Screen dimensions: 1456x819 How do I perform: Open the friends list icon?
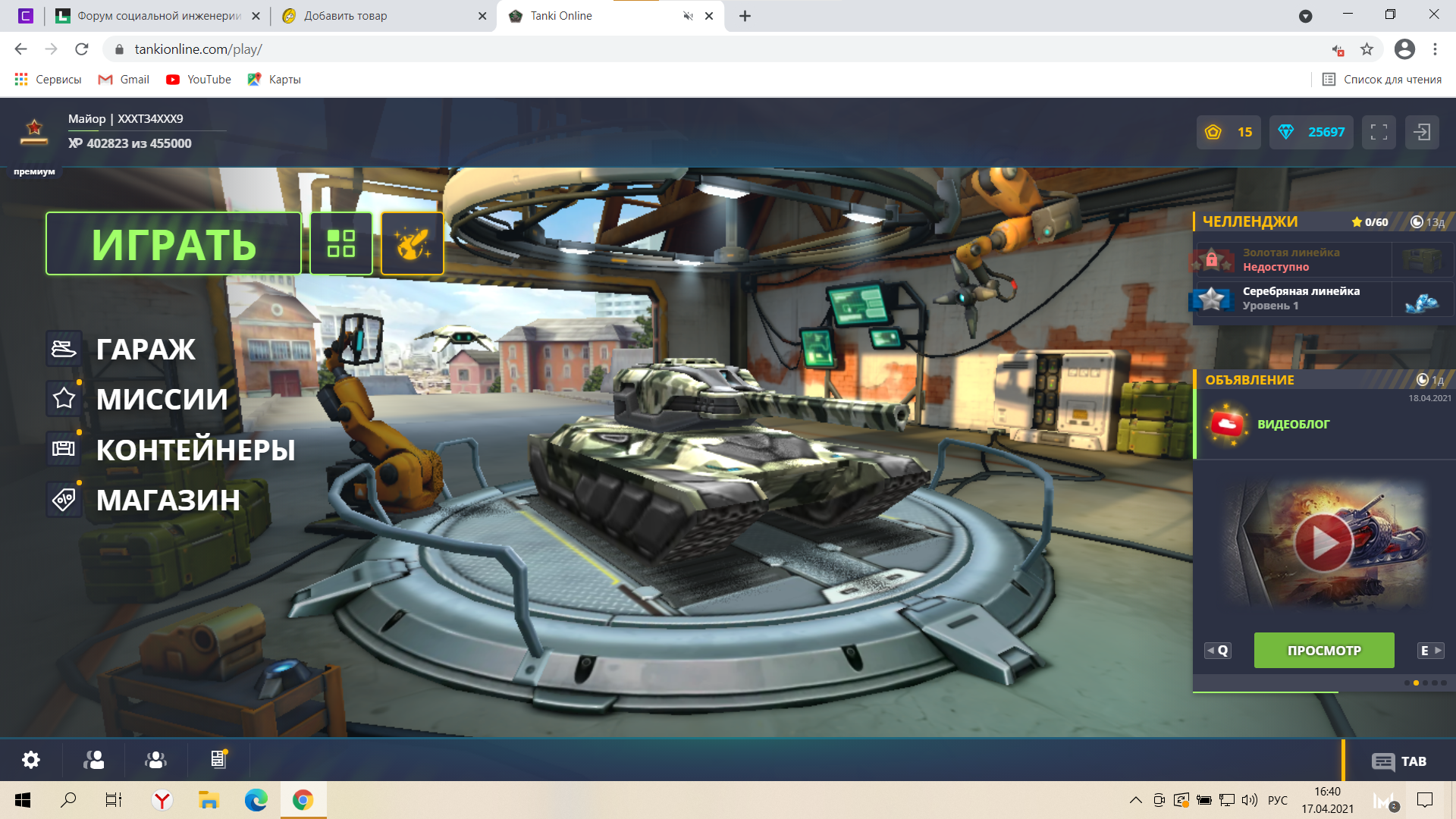(x=94, y=760)
